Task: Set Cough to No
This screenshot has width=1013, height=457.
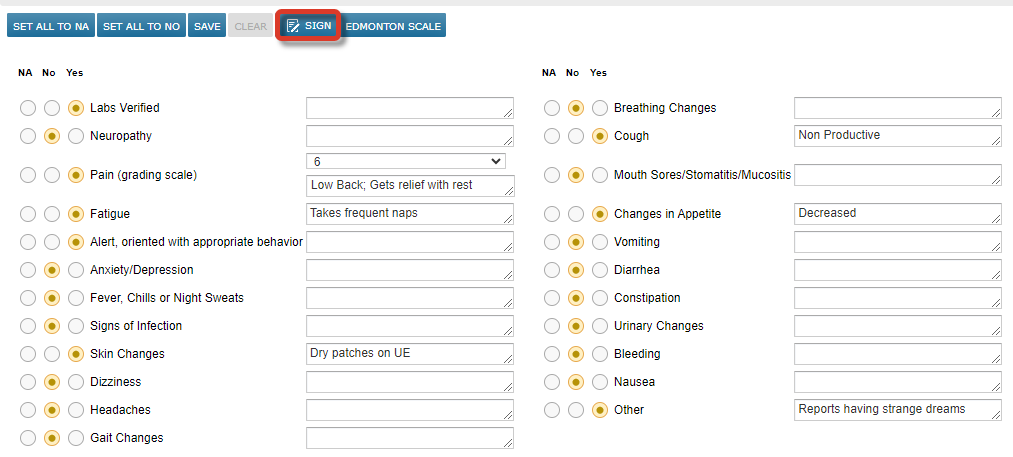Action: click(576, 136)
